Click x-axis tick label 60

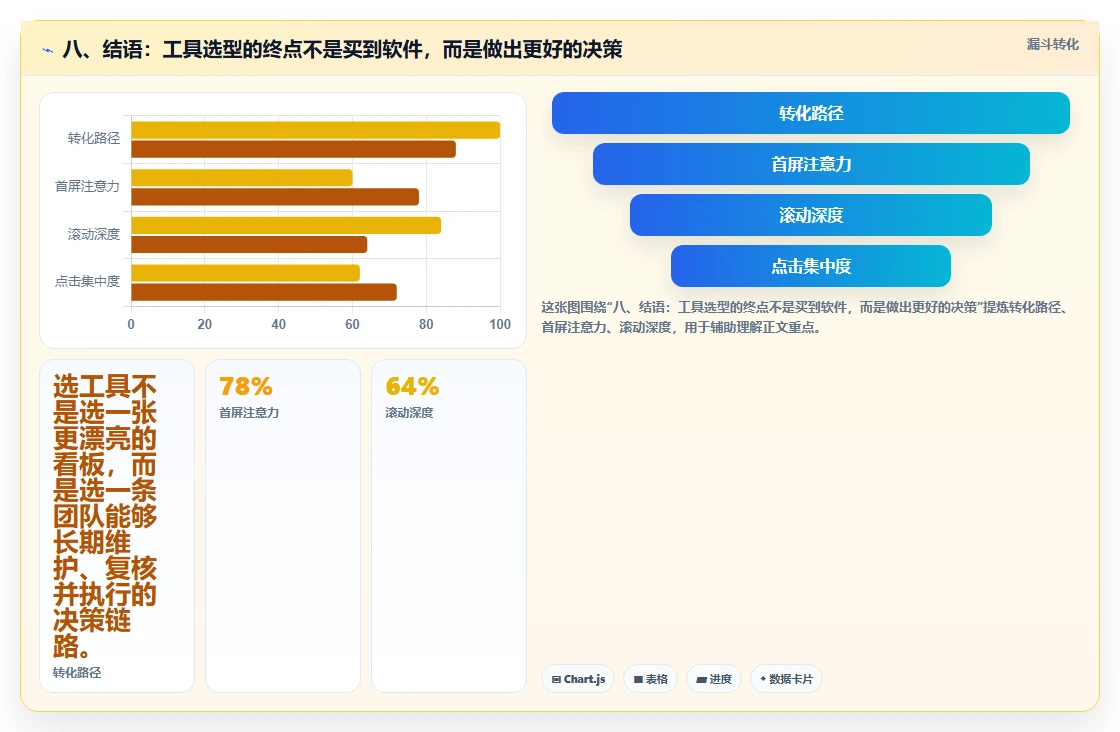click(x=352, y=324)
